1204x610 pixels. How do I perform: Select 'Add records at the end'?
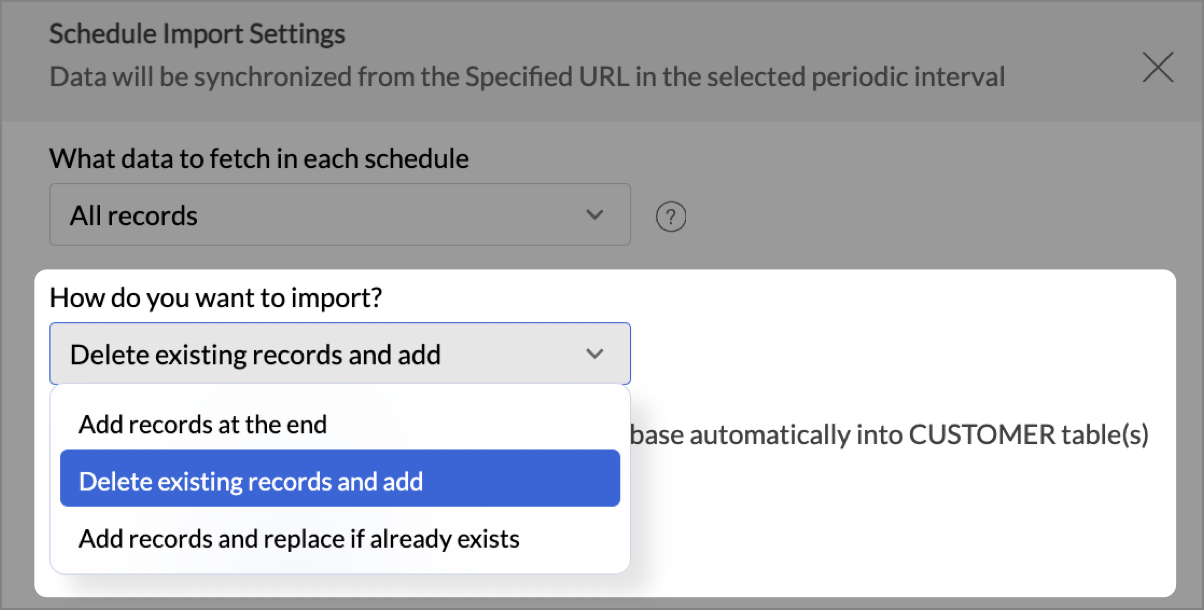point(203,424)
